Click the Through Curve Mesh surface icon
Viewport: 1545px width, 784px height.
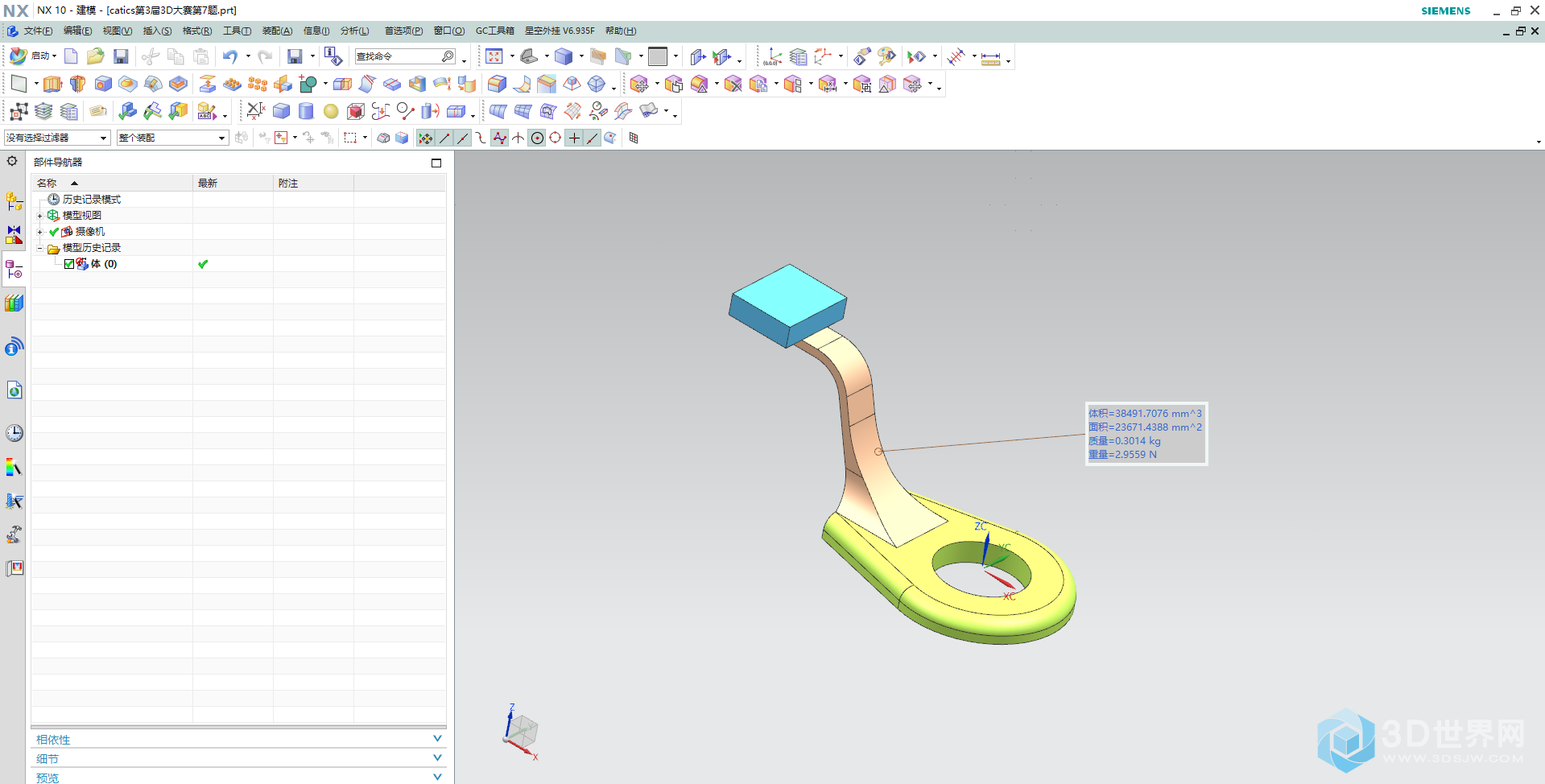pos(523,111)
